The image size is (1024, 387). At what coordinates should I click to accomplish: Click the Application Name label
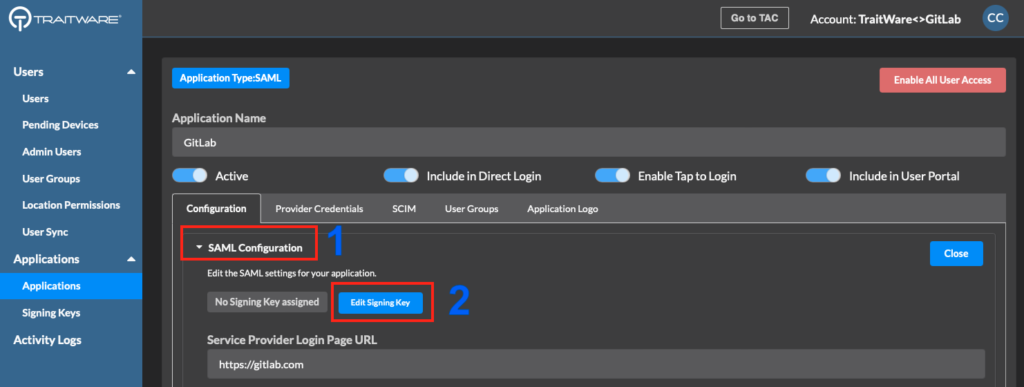(219, 118)
